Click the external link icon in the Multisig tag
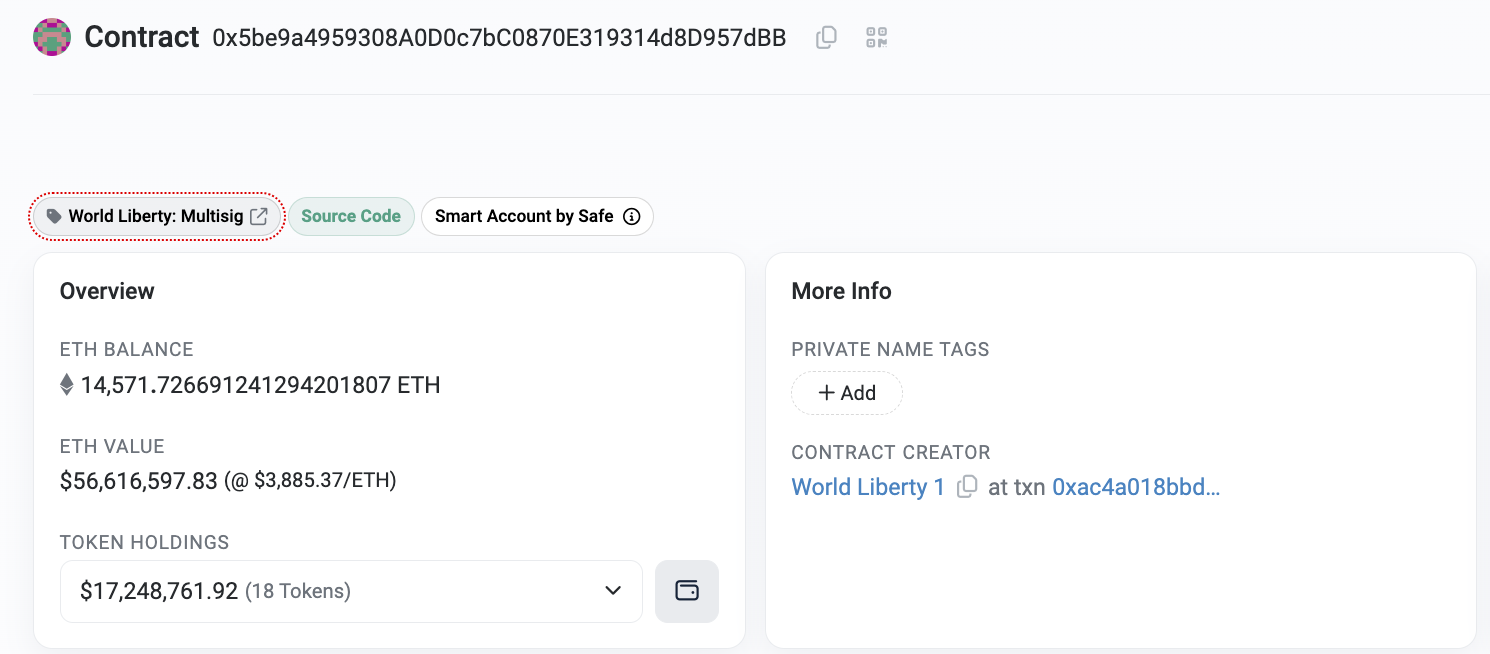 (259, 216)
